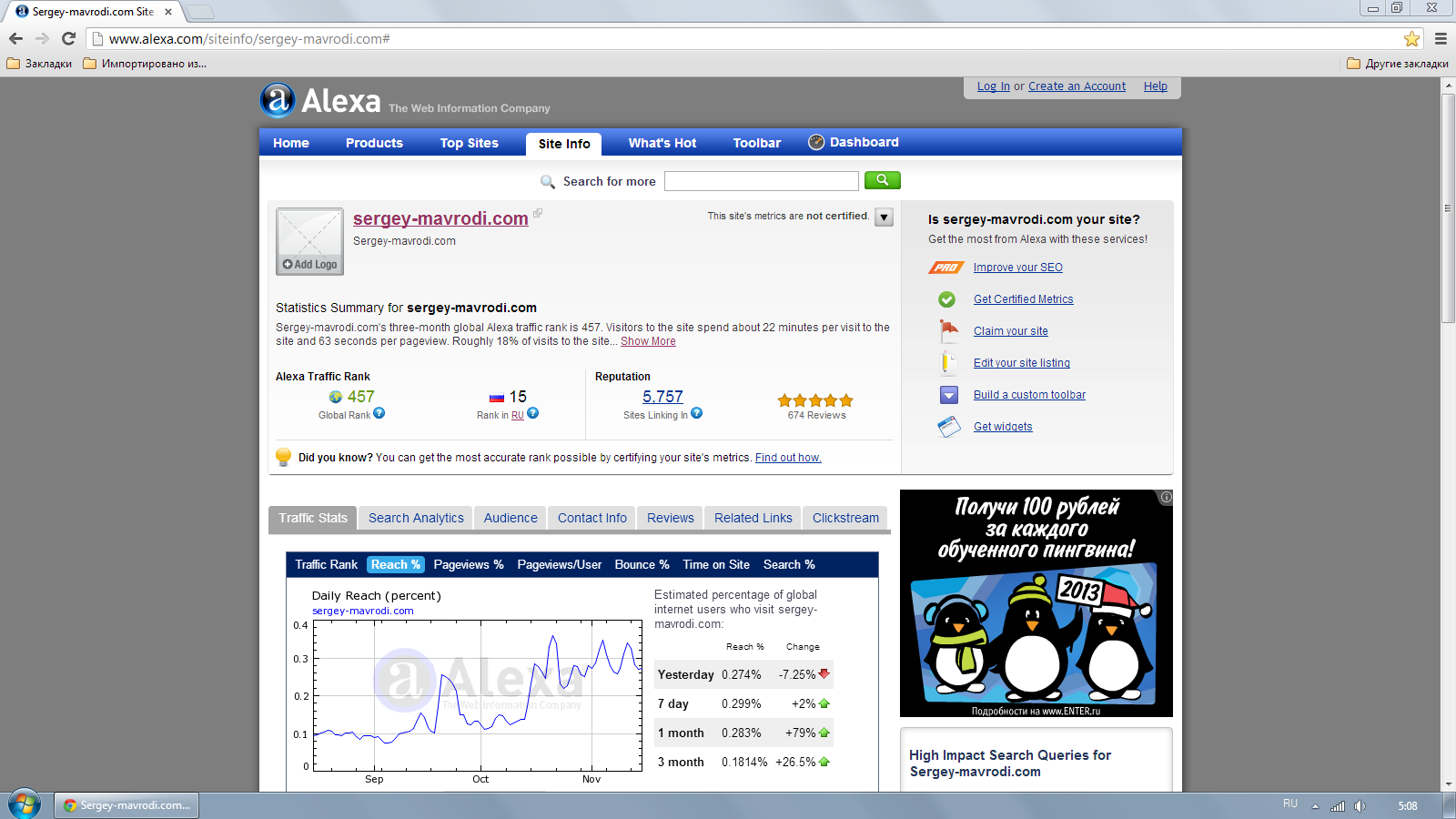
Task: Expand the not certified metrics dropdown
Action: click(x=884, y=217)
